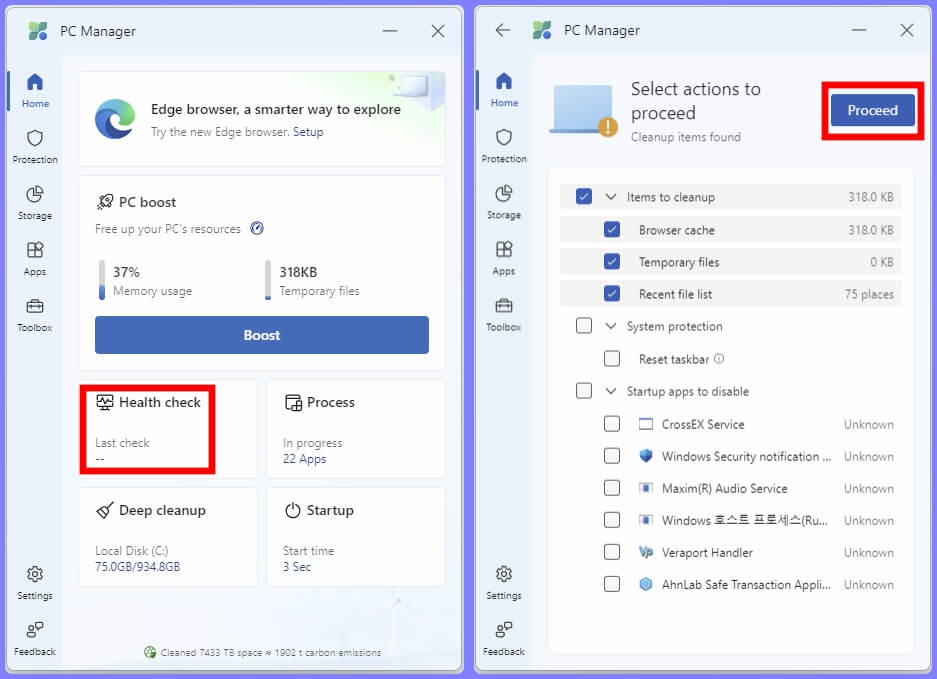Check the CrossEX Service checkbox
This screenshot has width=937, height=679.
pos(612,424)
